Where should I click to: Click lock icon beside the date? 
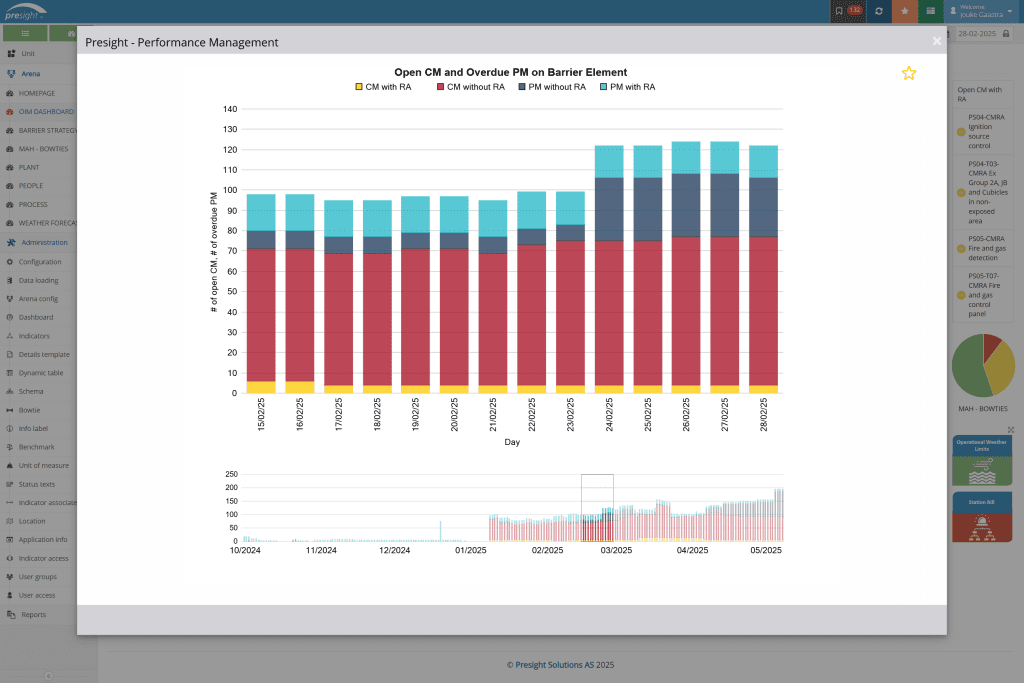click(1006, 33)
